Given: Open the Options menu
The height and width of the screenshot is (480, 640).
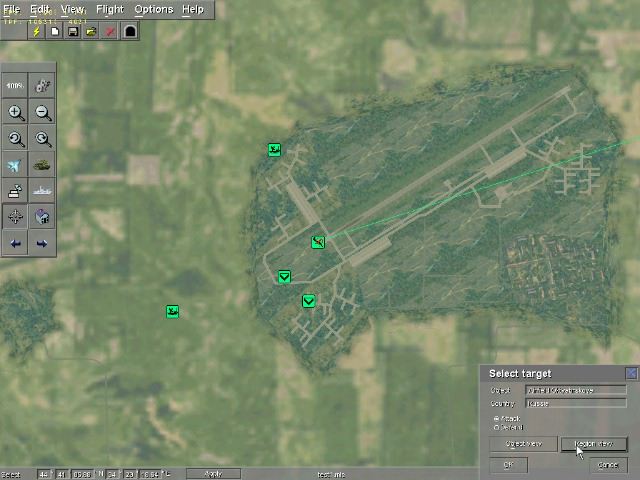Looking at the screenshot, I should (153, 9).
